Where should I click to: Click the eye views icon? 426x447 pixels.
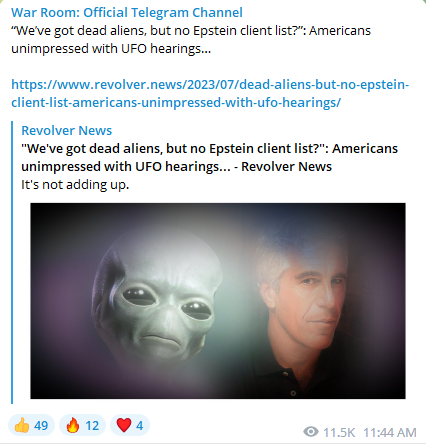click(311, 432)
